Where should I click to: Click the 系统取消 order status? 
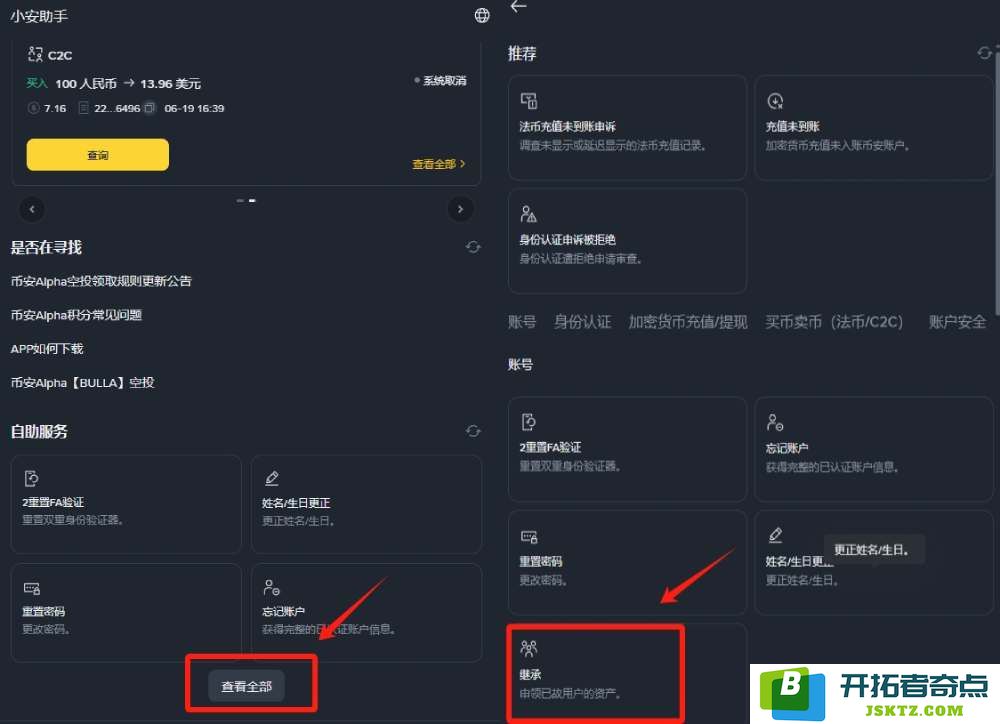point(441,80)
